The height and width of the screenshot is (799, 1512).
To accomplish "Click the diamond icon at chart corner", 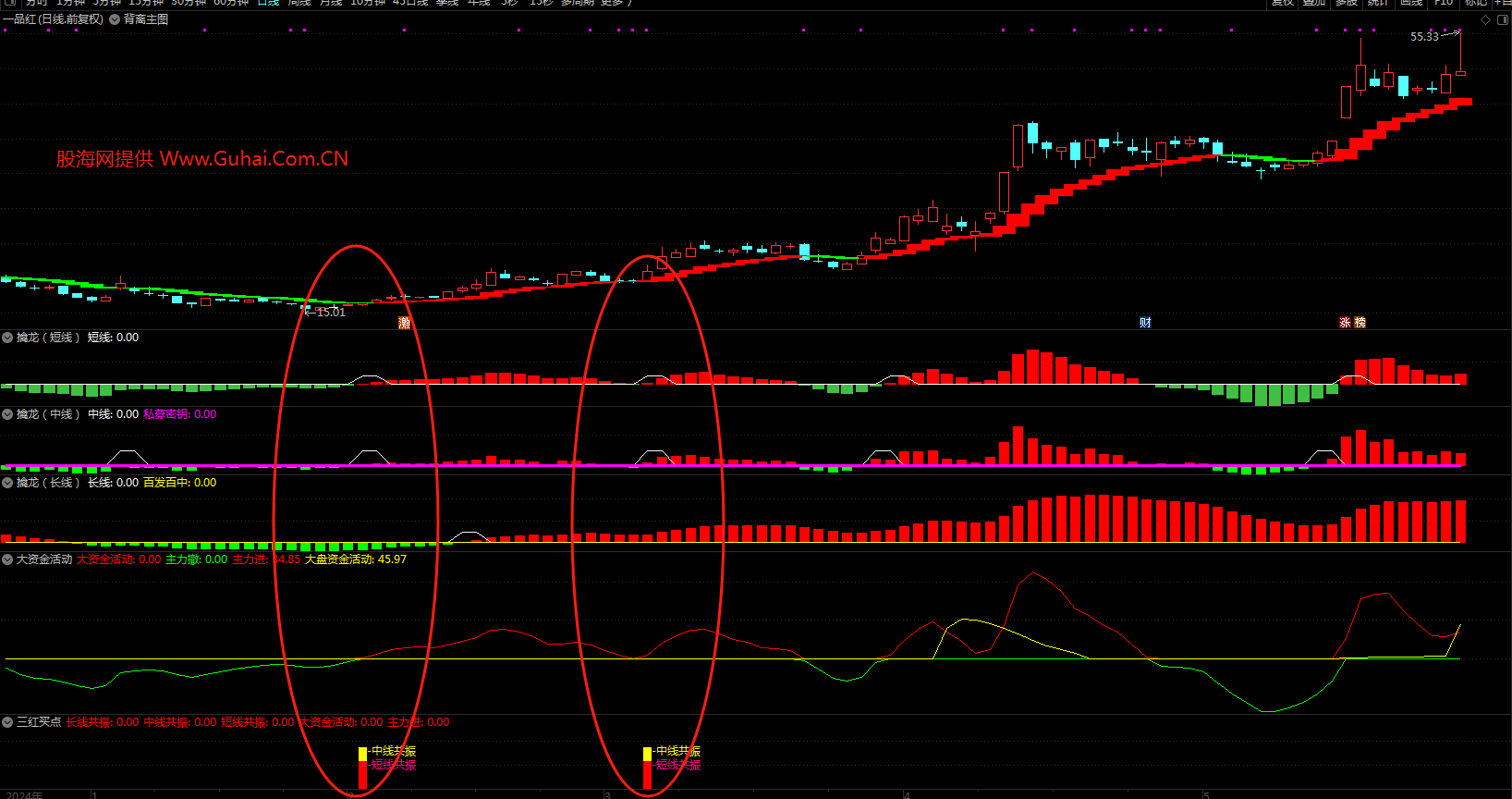I will (x=1485, y=19).
